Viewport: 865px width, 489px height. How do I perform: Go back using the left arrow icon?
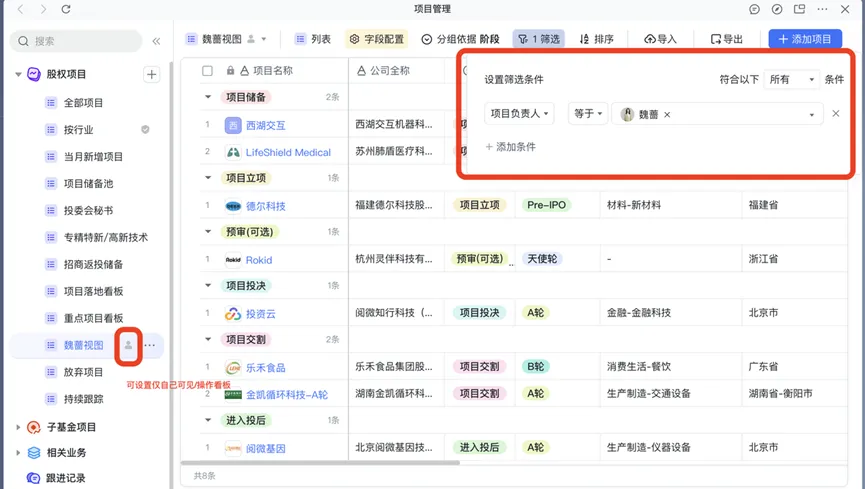pos(20,9)
